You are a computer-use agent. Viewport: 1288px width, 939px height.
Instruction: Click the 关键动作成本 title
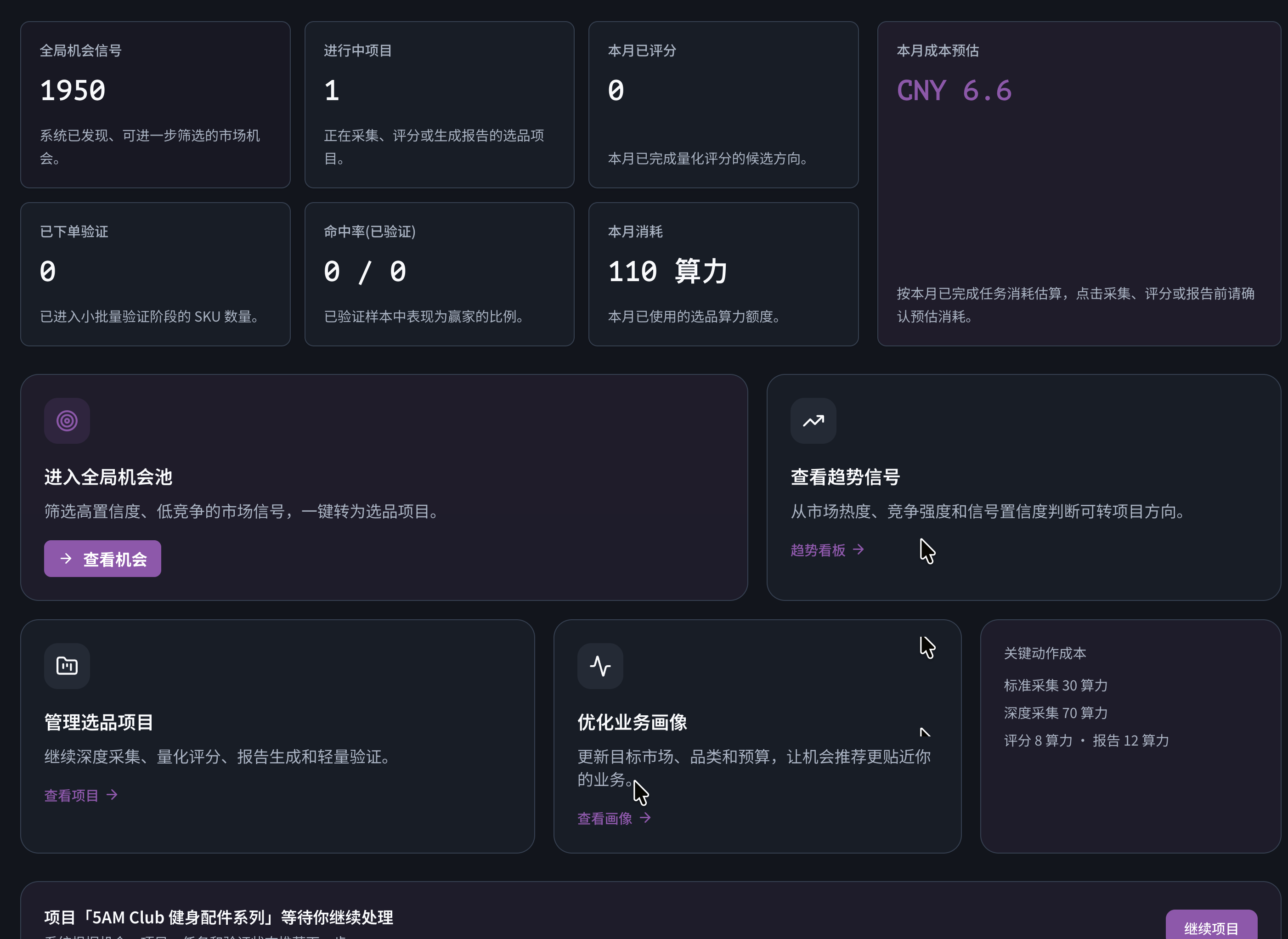click(1045, 653)
